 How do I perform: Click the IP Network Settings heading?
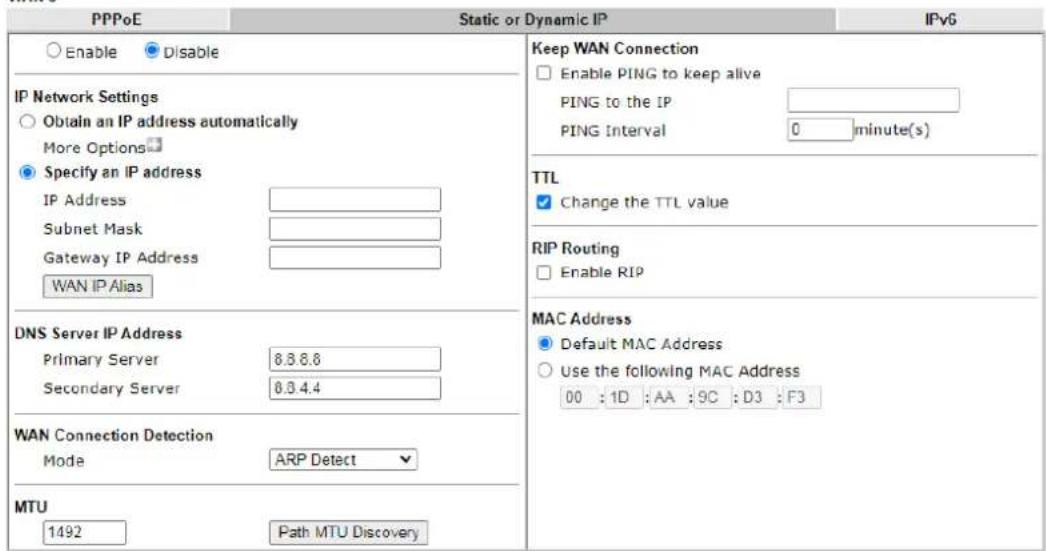pyautogui.click(x=86, y=97)
